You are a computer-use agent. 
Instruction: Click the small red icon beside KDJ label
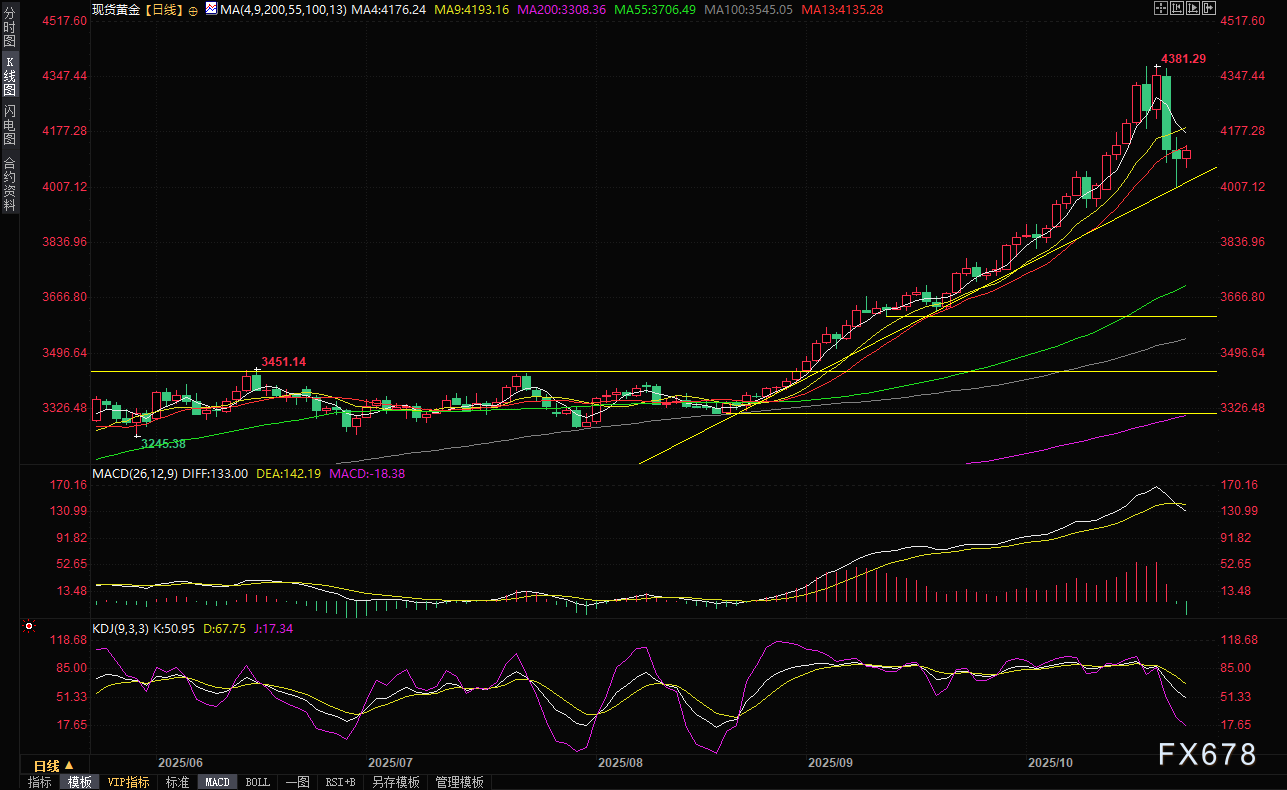(29, 627)
